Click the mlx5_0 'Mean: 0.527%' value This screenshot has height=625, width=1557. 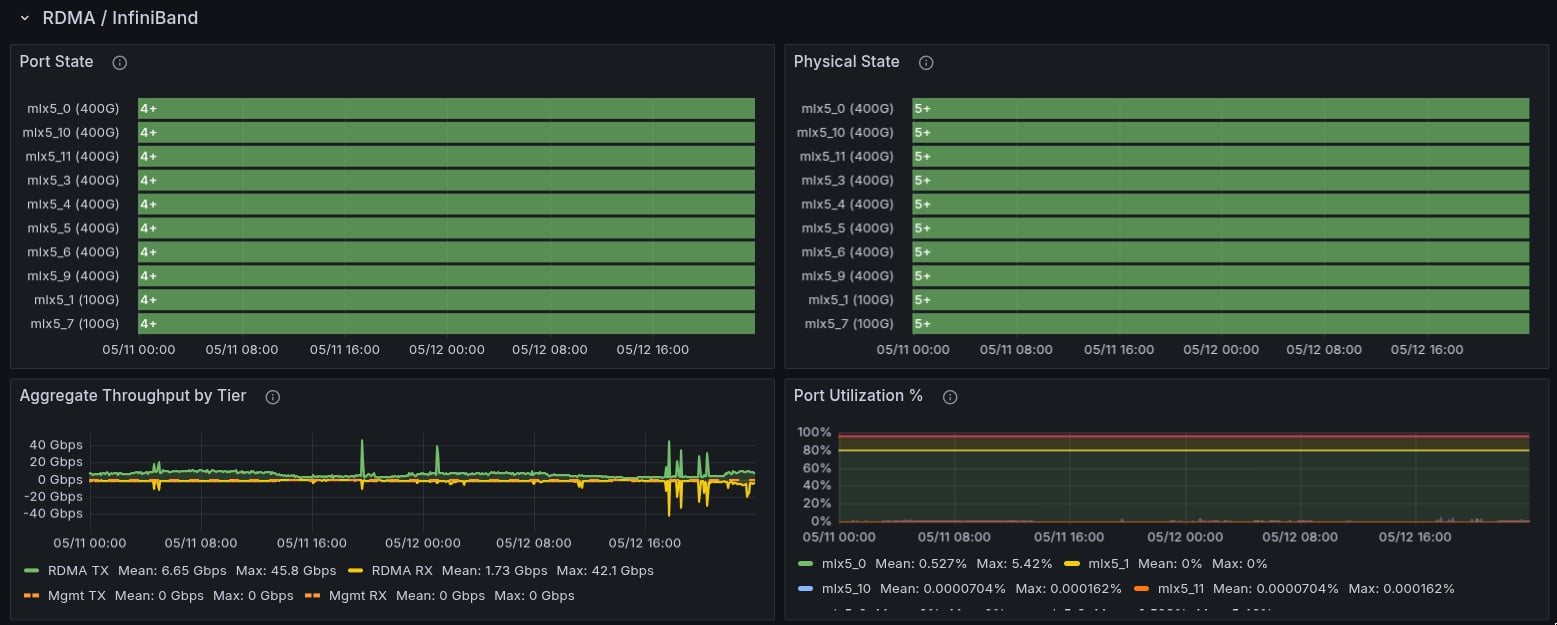(x=922, y=564)
